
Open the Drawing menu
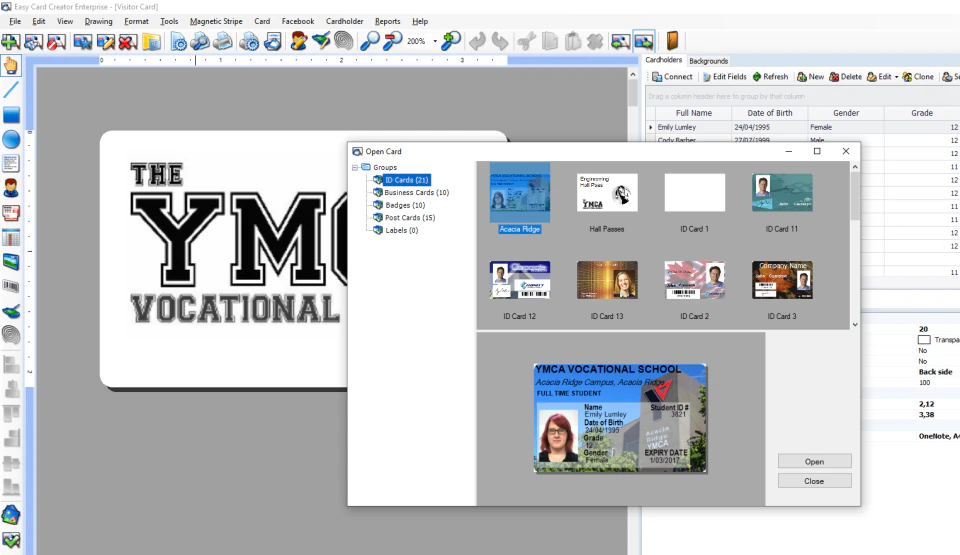pyautogui.click(x=99, y=21)
